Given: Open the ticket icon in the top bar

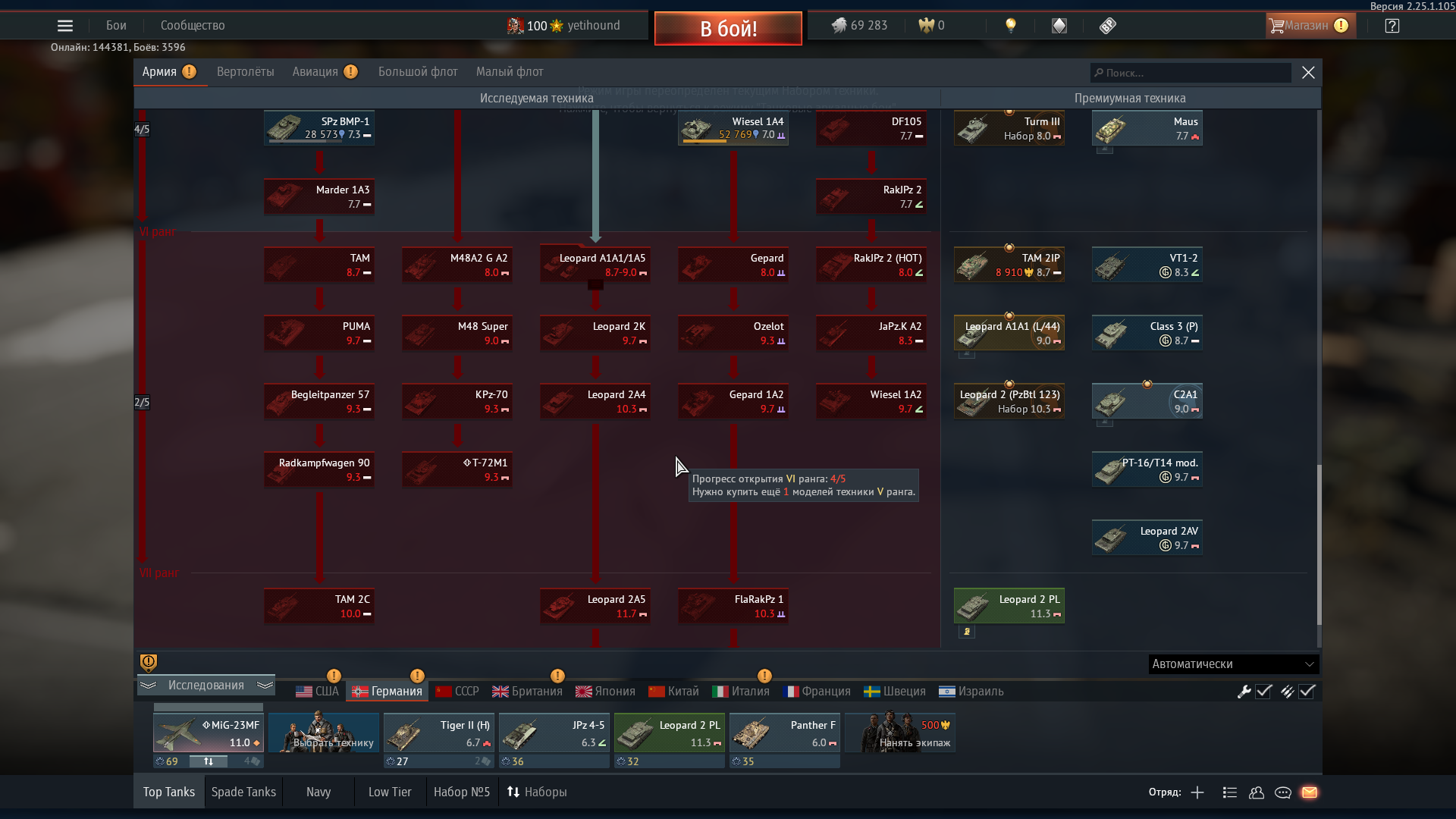Looking at the screenshot, I should click(x=1108, y=26).
